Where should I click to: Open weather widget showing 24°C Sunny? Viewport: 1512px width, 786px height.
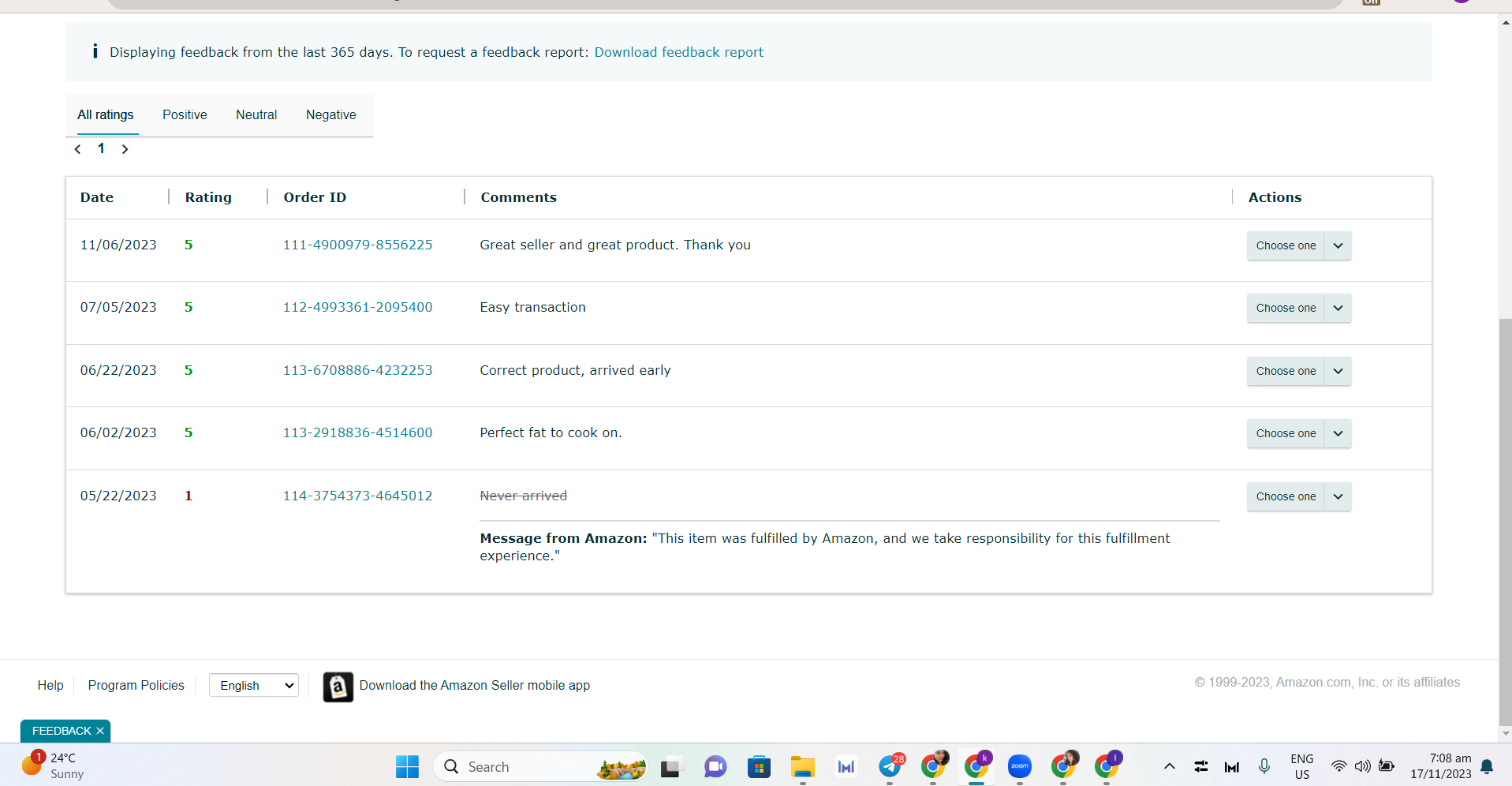54,765
